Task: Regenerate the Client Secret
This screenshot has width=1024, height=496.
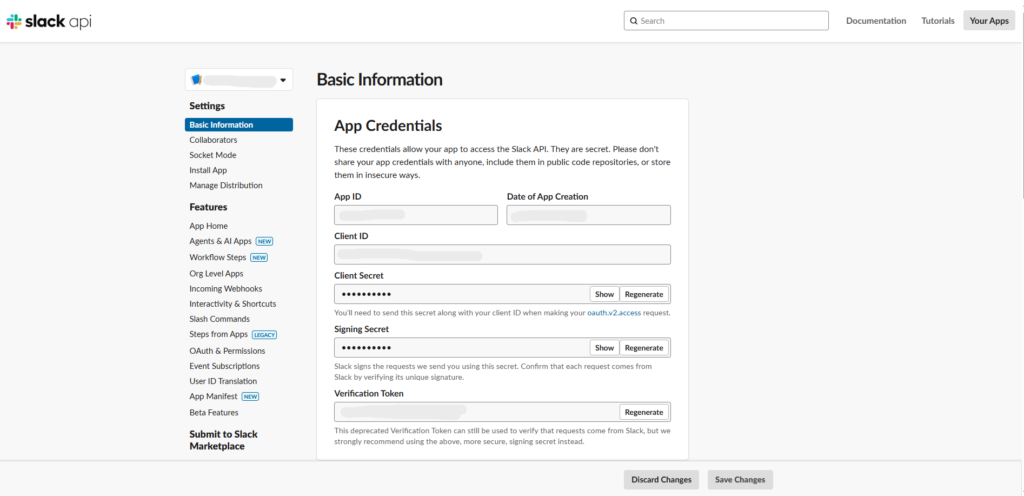Action: [x=643, y=294]
